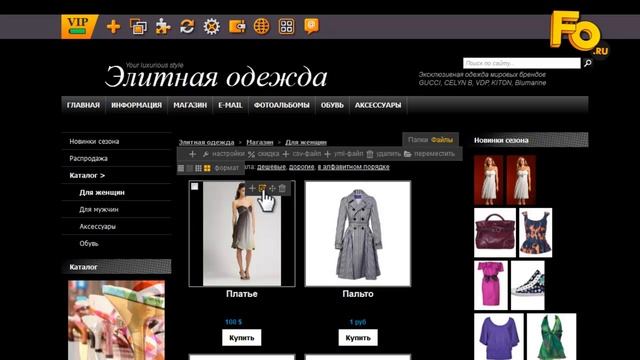Select the second view format icon
Screen dimensions: 640x360
click(189, 168)
